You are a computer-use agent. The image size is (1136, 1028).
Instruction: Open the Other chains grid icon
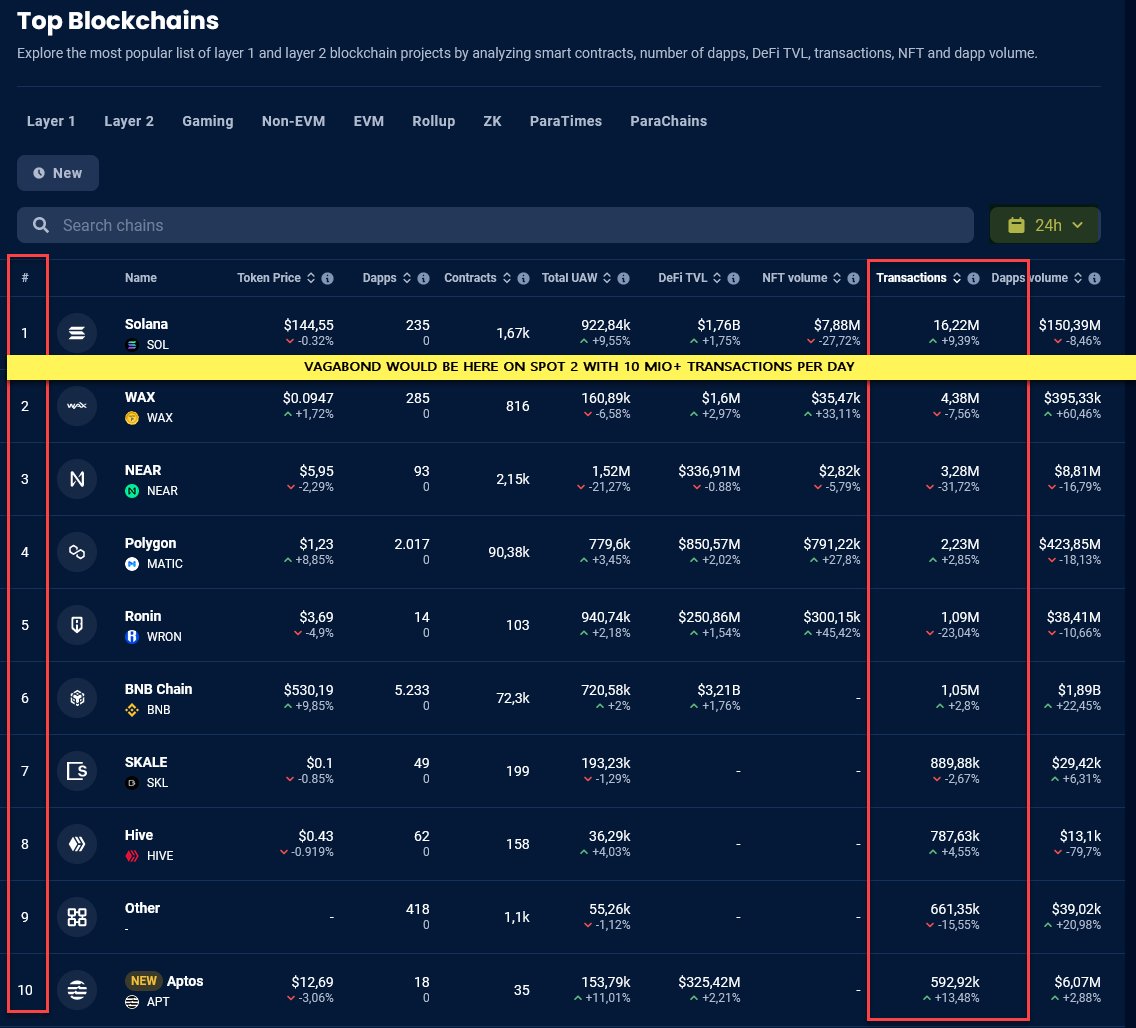pos(77,917)
